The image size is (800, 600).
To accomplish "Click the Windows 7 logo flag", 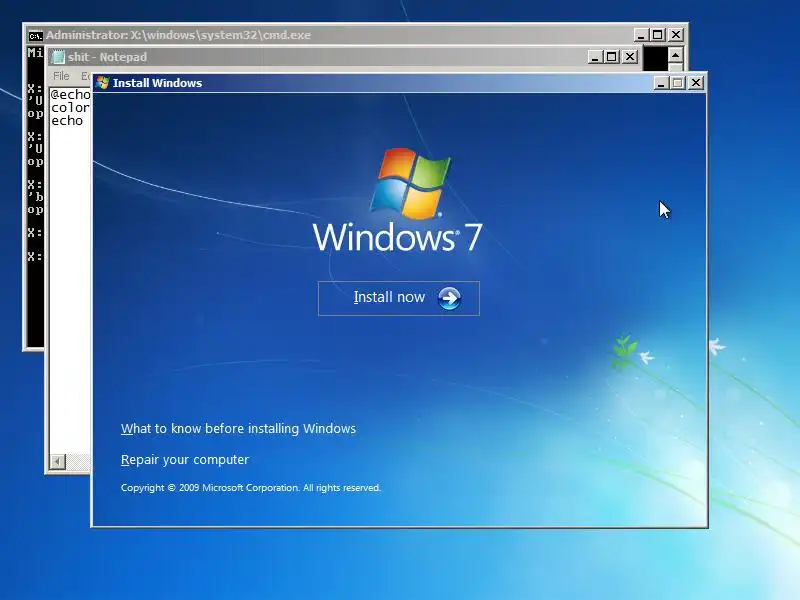I will click(x=410, y=183).
